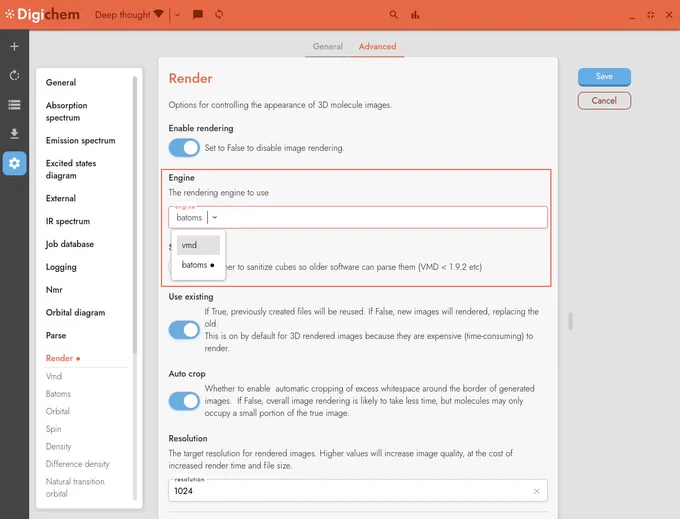Click the plus icon in left sidebar
The image size is (680, 519).
pyautogui.click(x=14, y=46)
